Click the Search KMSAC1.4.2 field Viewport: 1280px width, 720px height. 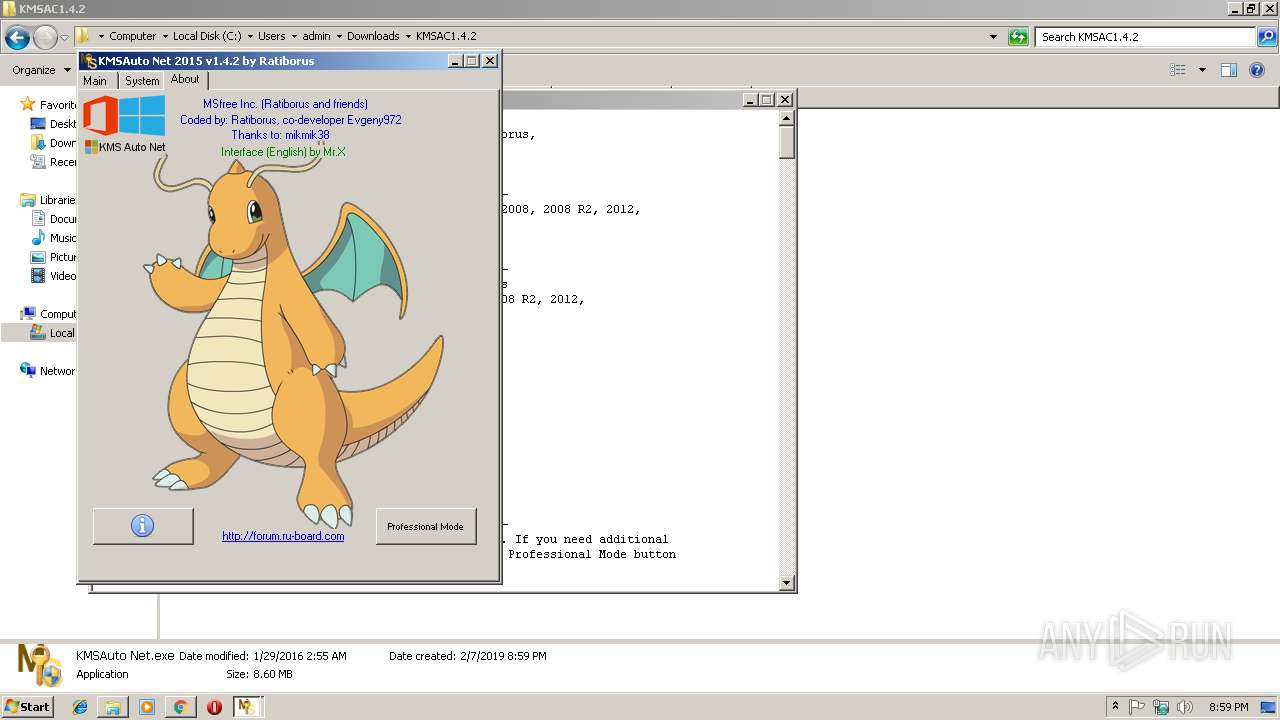[1147, 37]
